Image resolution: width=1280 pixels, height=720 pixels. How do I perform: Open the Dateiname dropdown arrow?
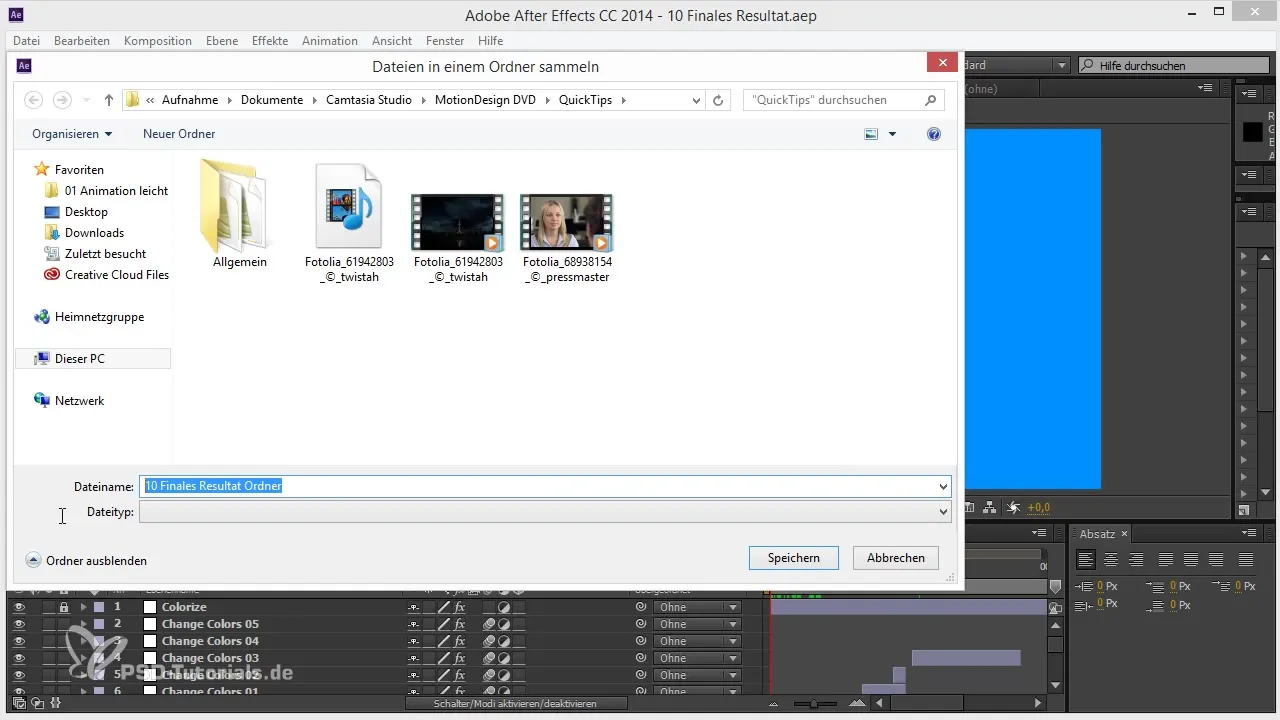943,487
